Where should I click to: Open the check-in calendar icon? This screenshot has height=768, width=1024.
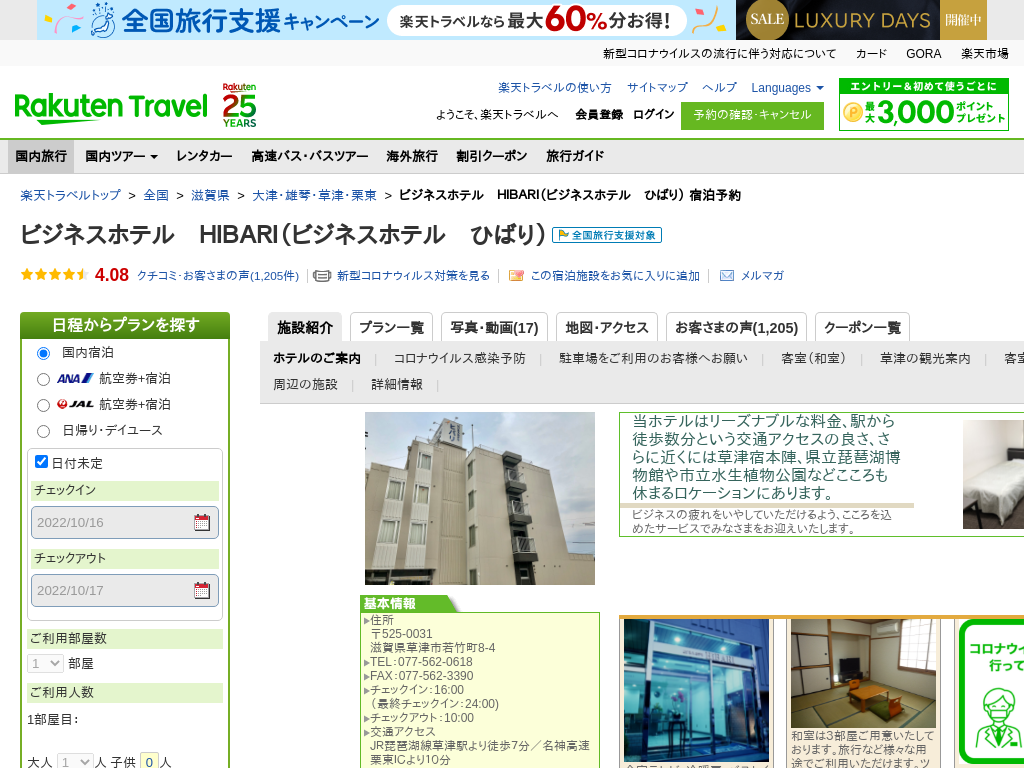202,522
